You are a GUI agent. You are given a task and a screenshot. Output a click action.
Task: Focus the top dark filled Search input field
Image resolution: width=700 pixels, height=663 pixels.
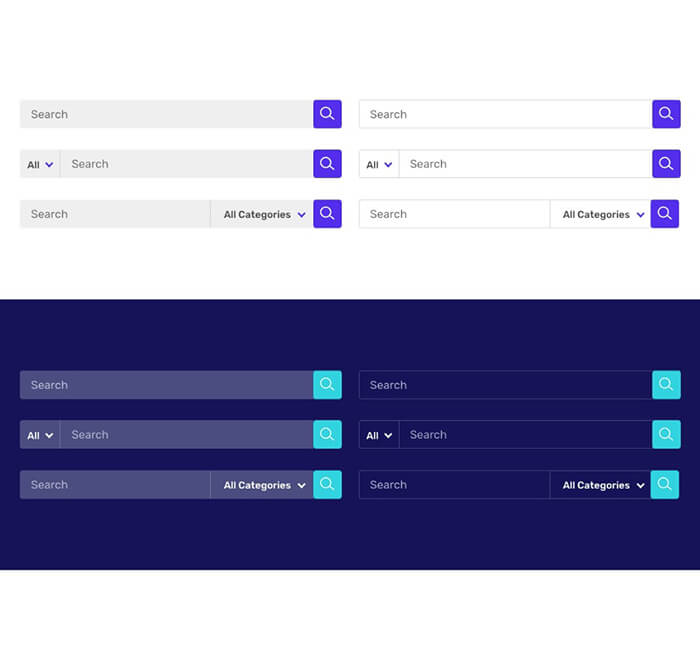(165, 385)
